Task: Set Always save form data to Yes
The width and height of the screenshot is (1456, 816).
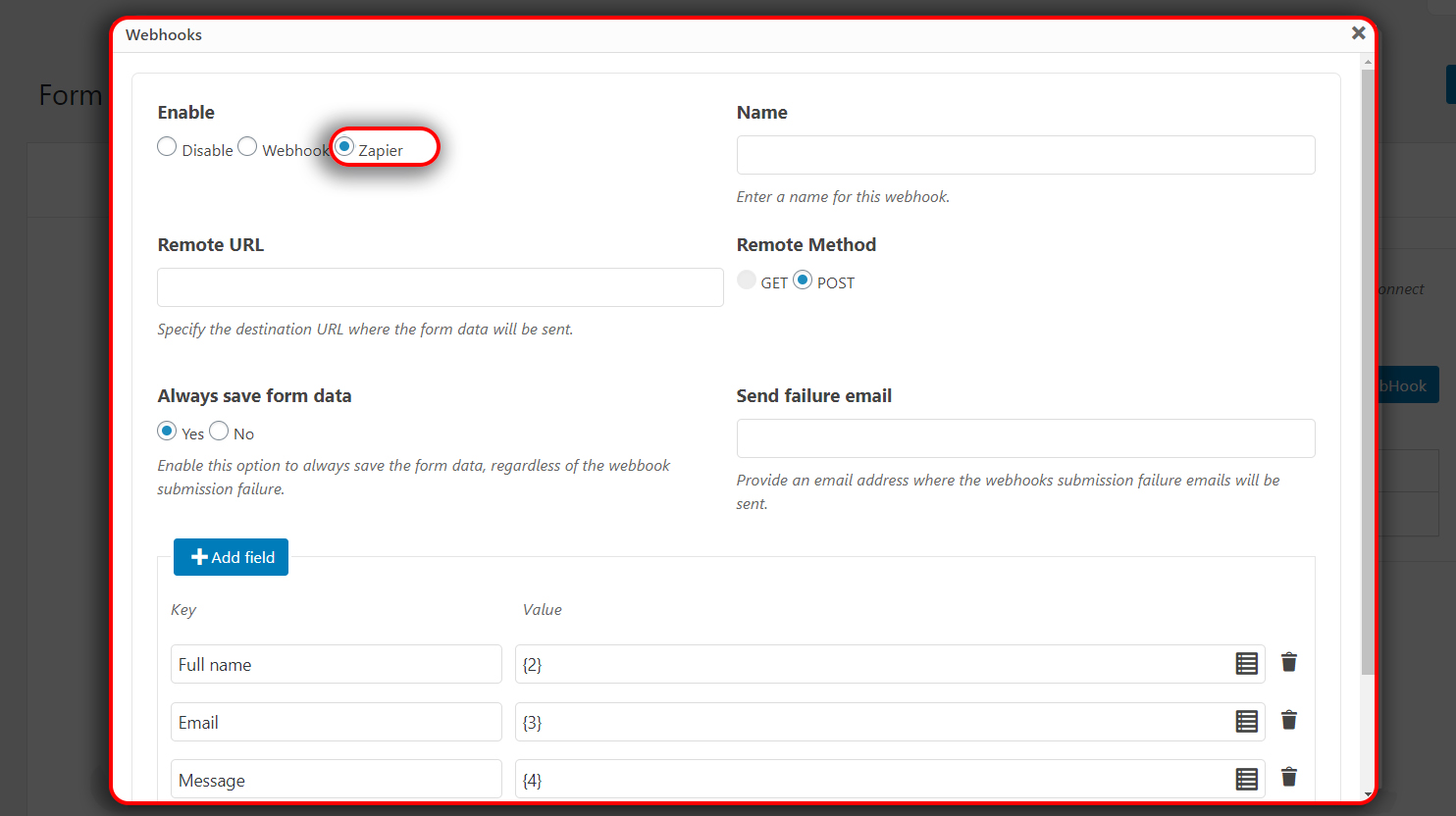Action: coord(167,432)
